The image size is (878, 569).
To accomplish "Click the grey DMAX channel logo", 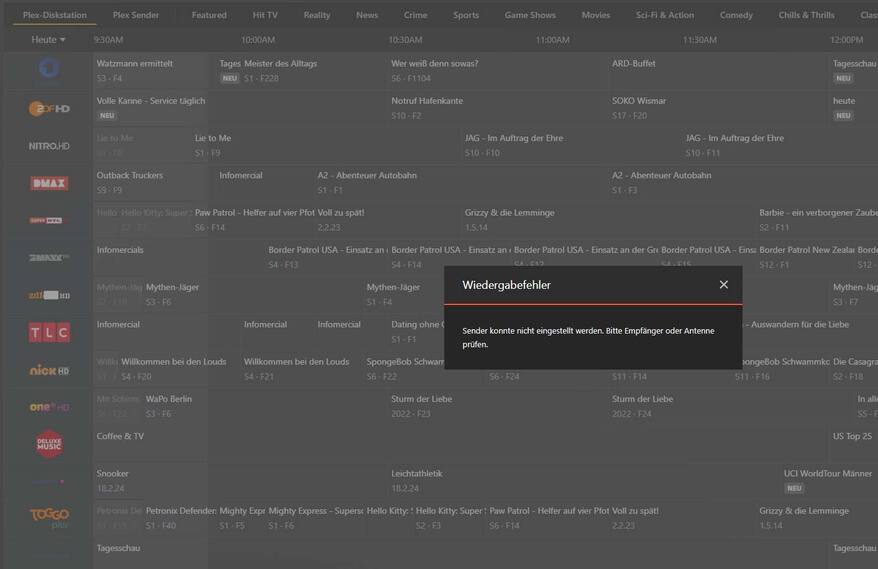I will pos(49,258).
